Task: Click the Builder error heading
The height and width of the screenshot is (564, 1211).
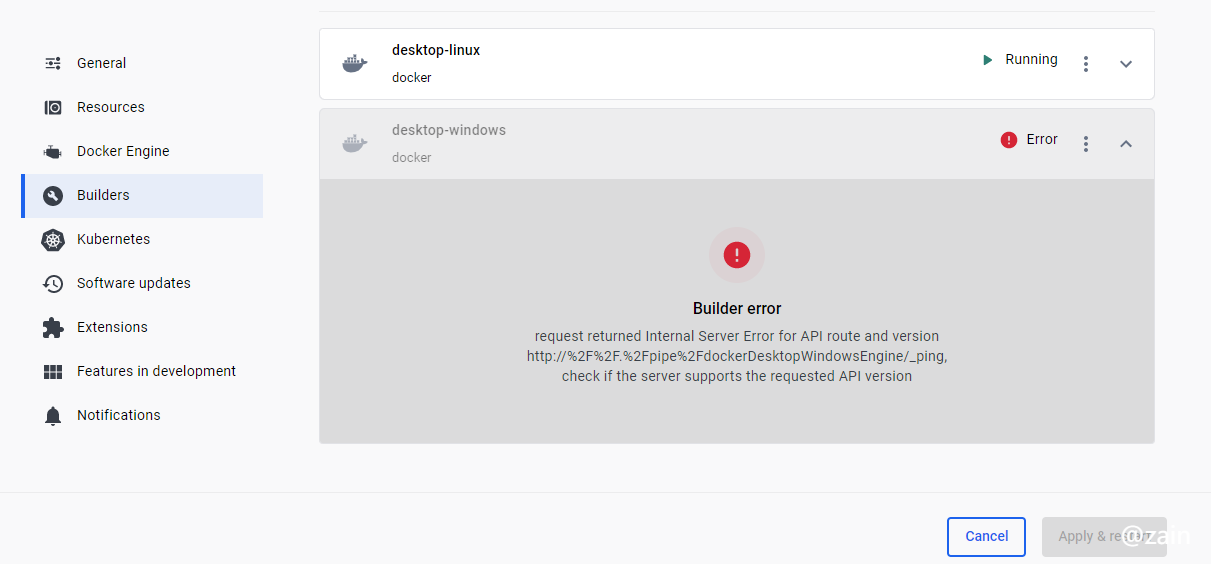Action: (737, 309)
